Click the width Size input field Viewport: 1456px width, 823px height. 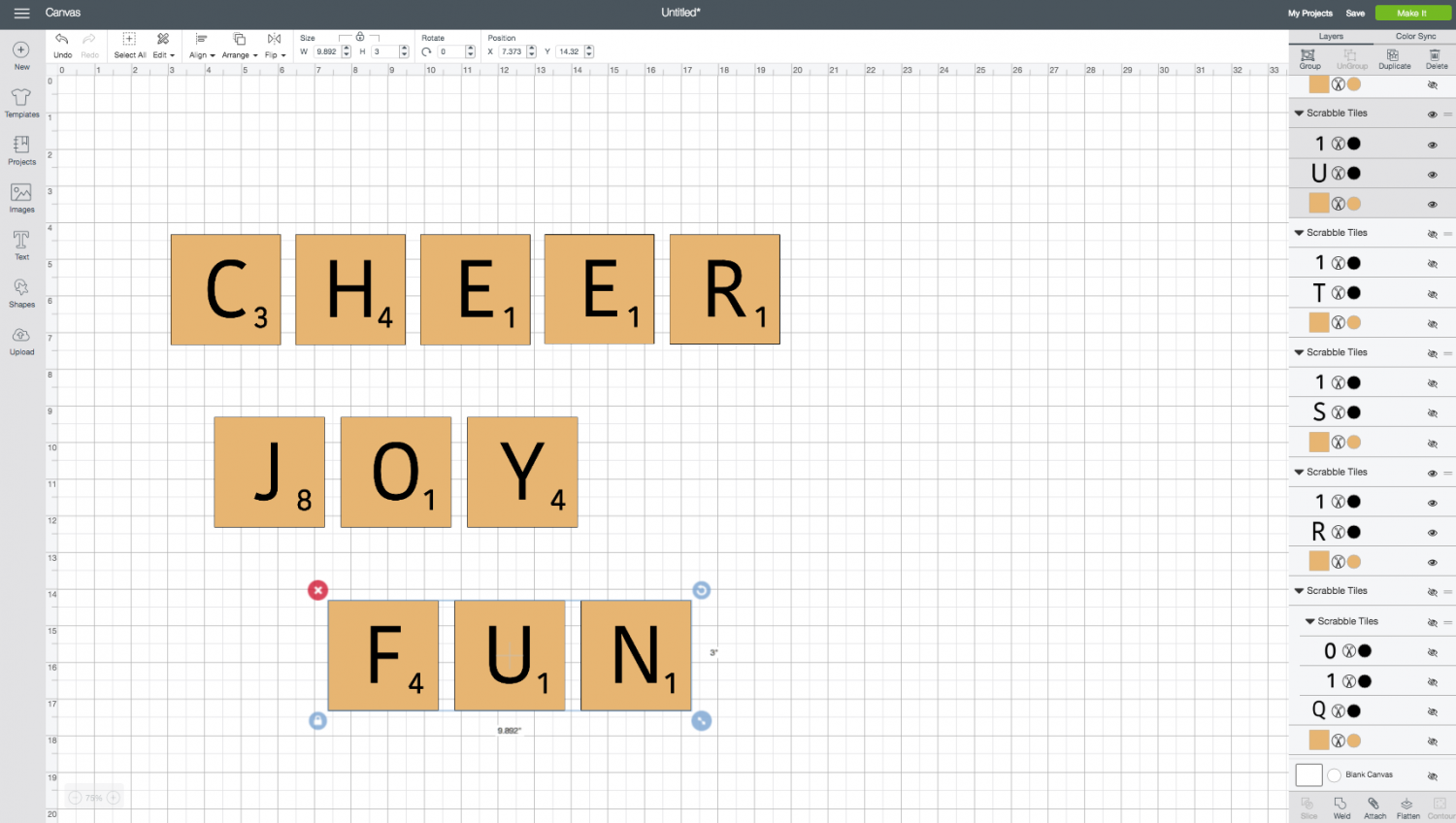tap(327, 51)
